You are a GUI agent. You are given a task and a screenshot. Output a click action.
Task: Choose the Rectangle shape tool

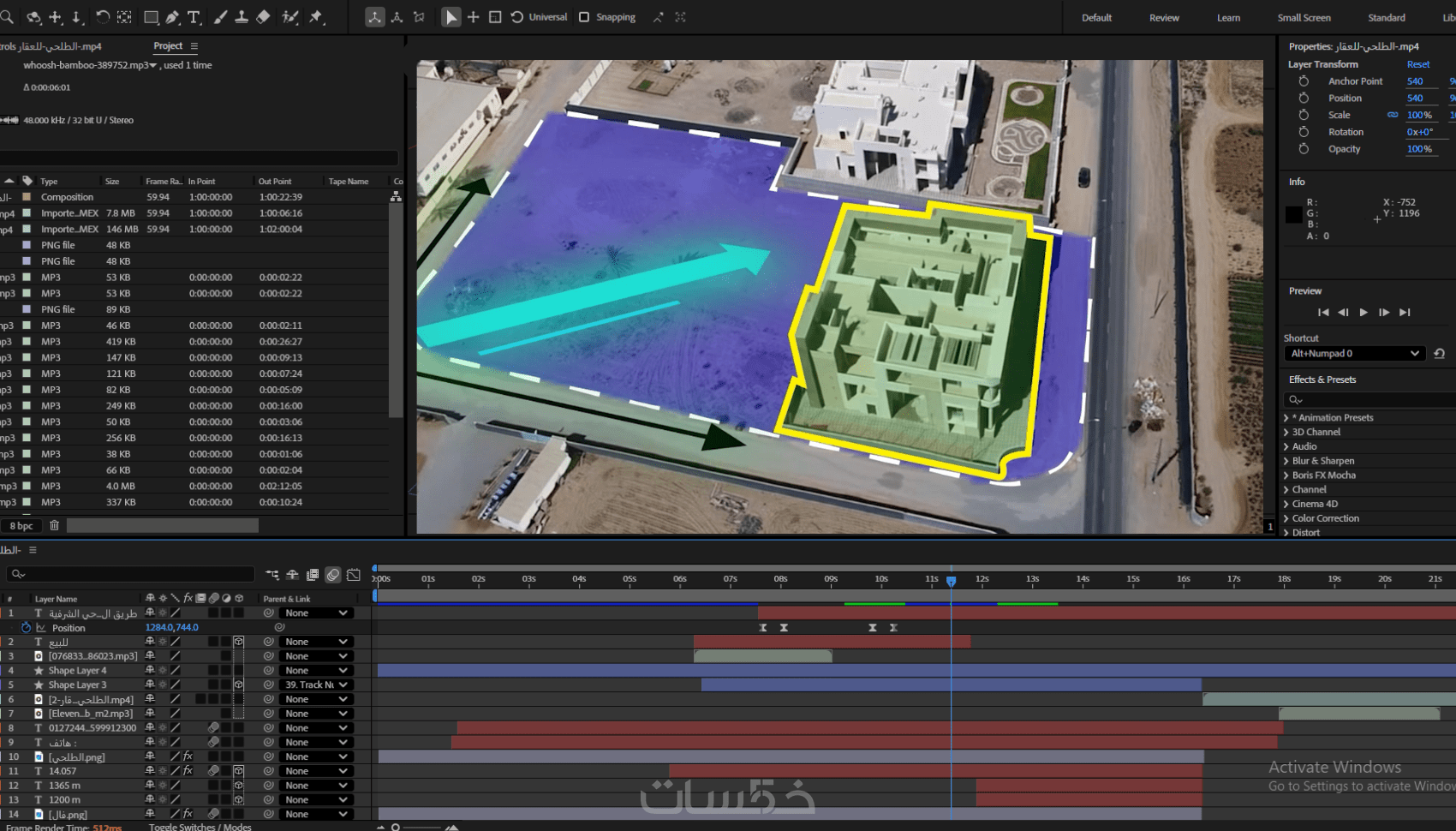coord(151,17)
